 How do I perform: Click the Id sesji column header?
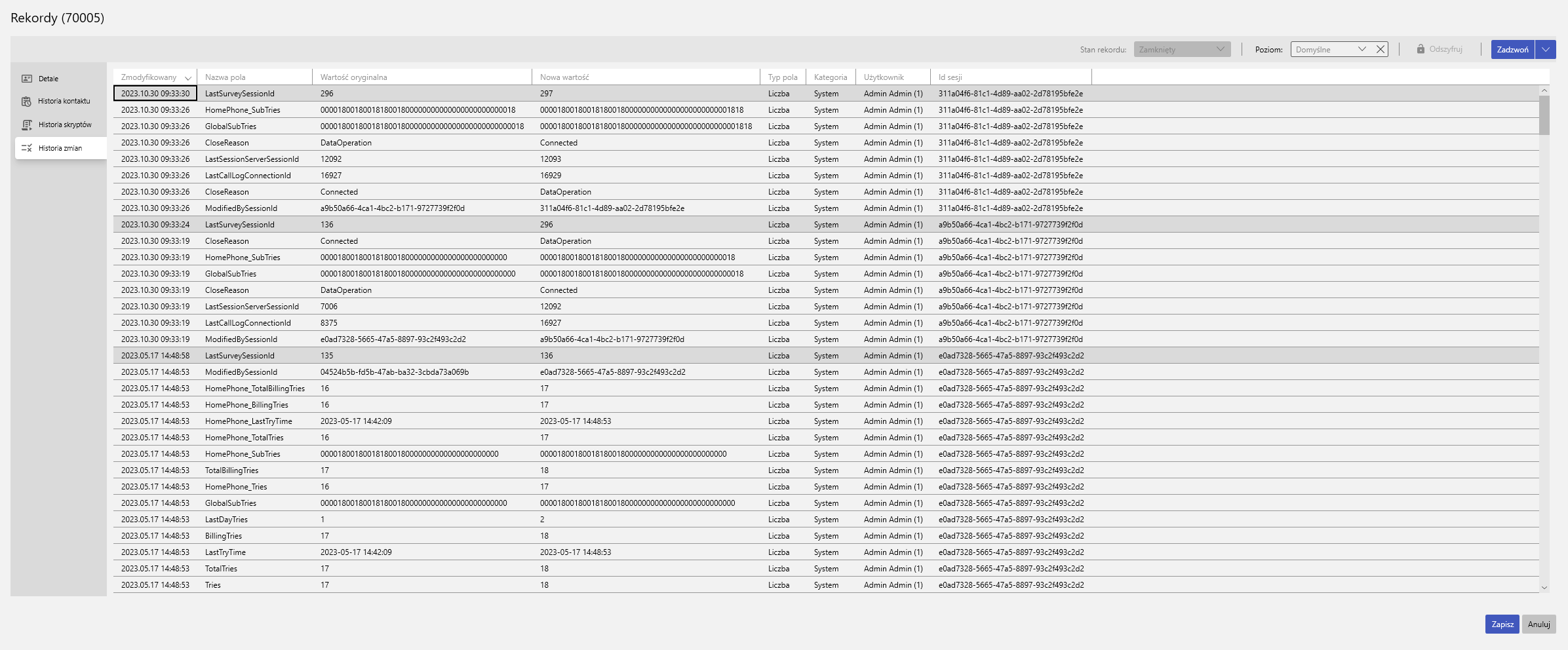pyautogui.click(x=950, y=77)
